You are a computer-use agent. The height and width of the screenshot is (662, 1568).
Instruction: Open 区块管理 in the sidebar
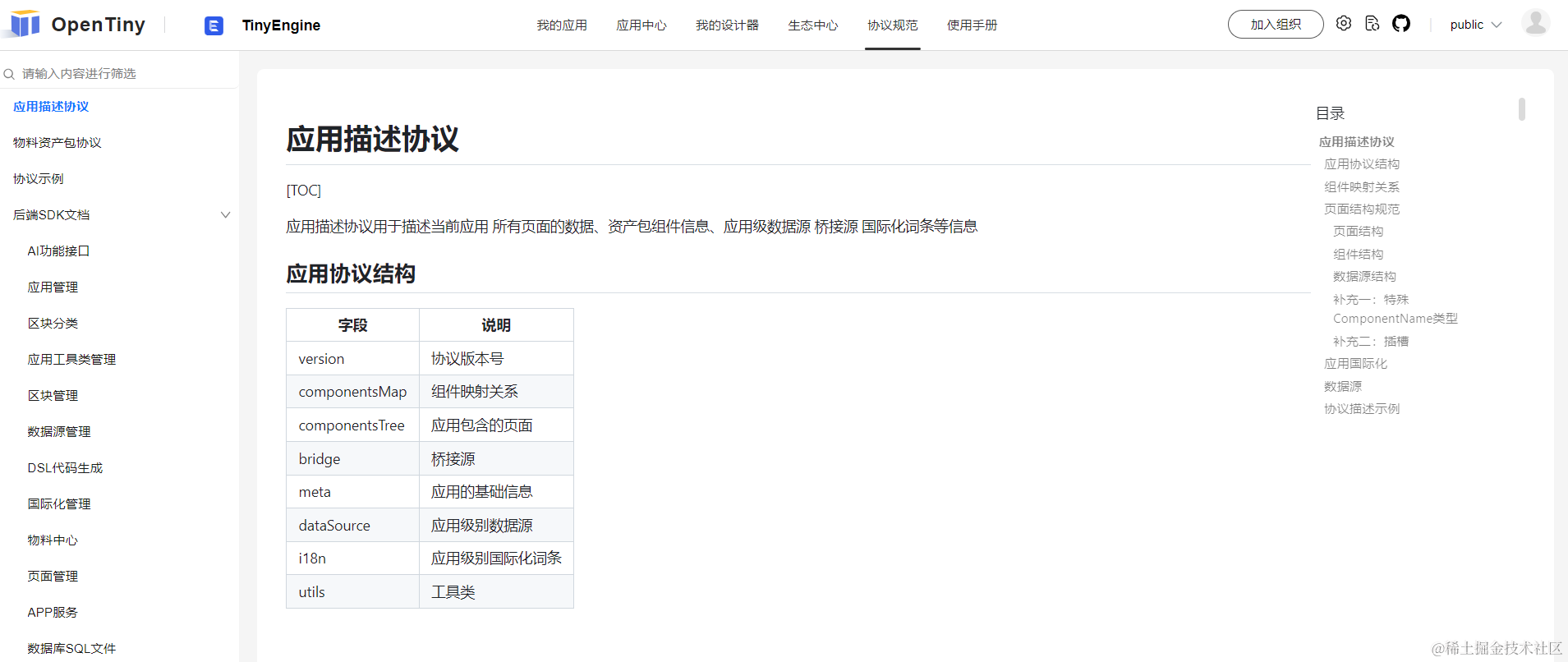[x=53, y=396]
